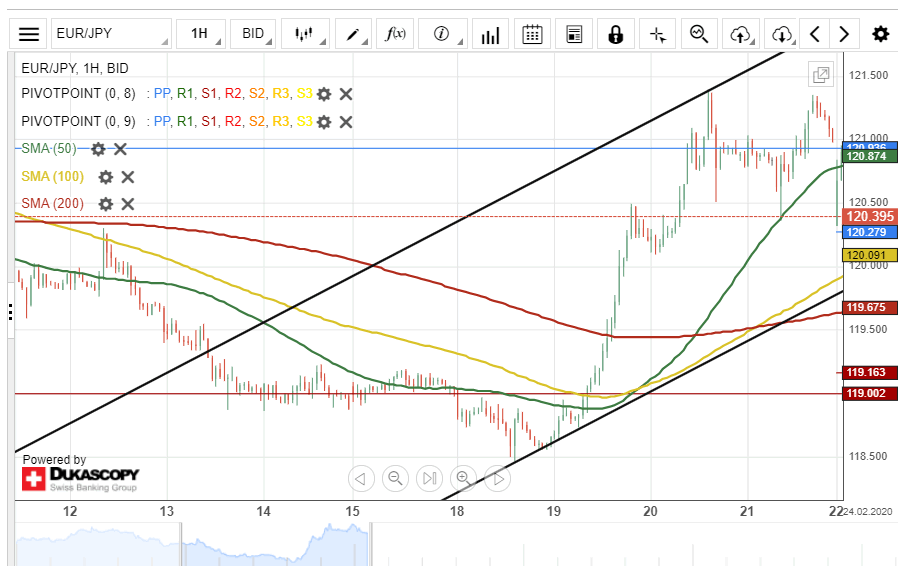Click the timeline overview navigator strip
Viewport: 904px width, 570px height.
[400, 545]
